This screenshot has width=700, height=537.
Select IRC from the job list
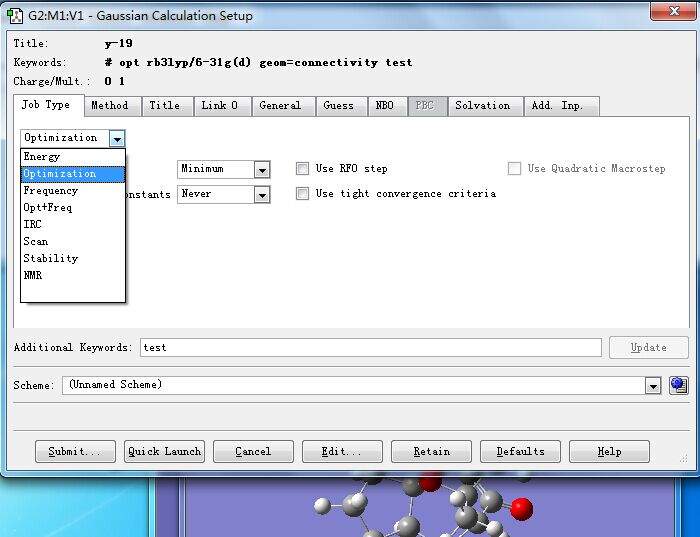pyautogui.click(x=73, y=224)
